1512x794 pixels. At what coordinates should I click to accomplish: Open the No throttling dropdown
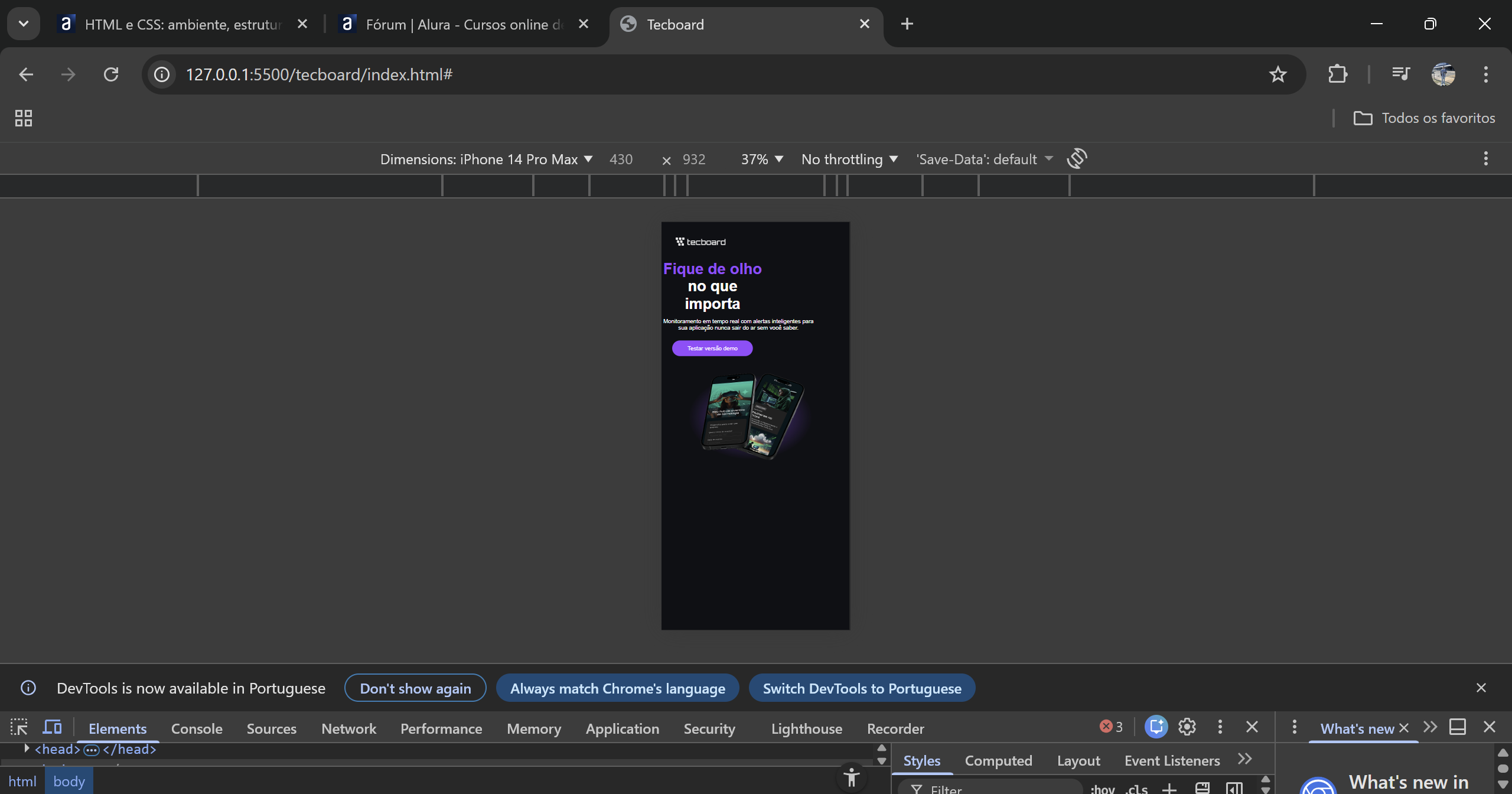coord(849,159)
